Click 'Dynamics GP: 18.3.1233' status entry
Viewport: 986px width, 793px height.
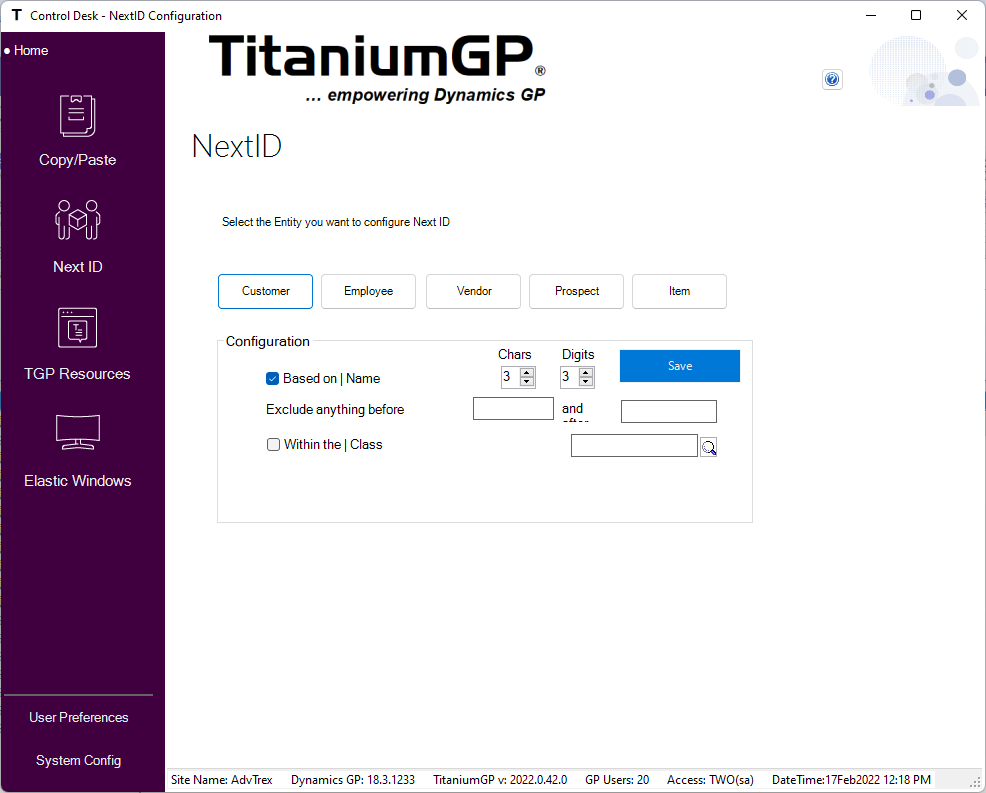pos(353,780)
